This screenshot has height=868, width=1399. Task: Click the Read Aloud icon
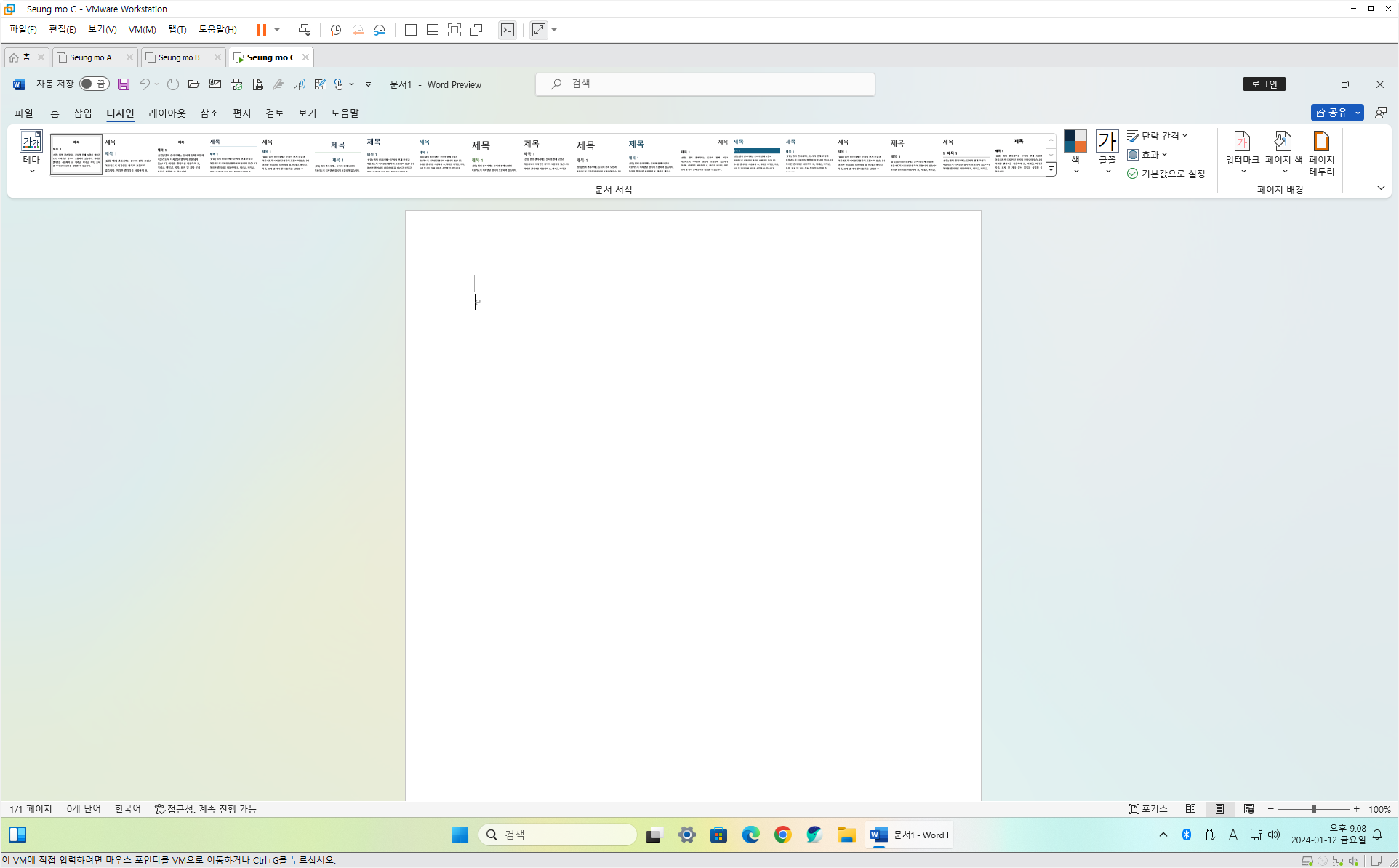pyautogui.click(x=299, y=84)
